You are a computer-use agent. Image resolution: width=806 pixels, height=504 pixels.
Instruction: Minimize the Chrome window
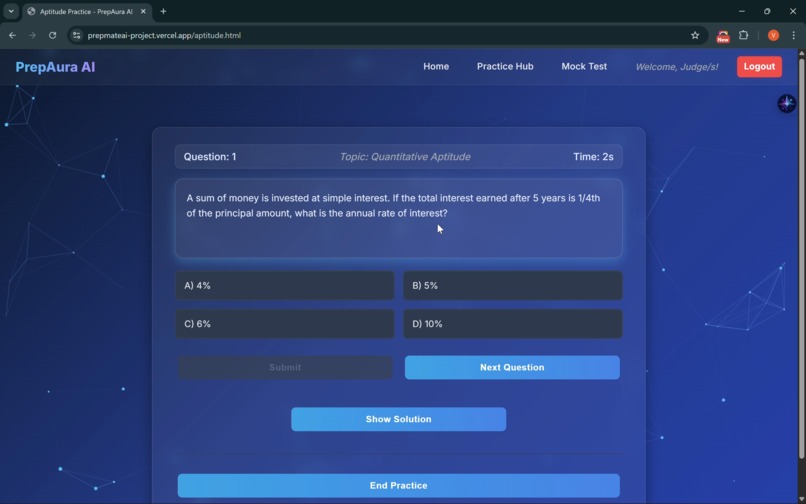tap(741, 11)
